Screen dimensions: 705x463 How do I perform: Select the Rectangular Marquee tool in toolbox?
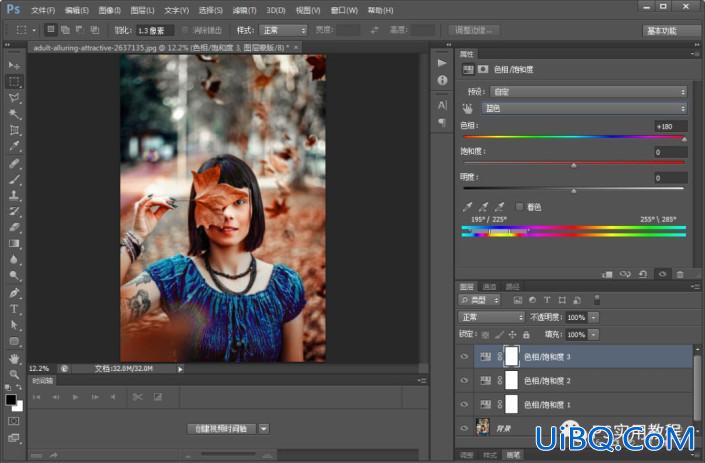pyautogui.click(x=14, y=82)
